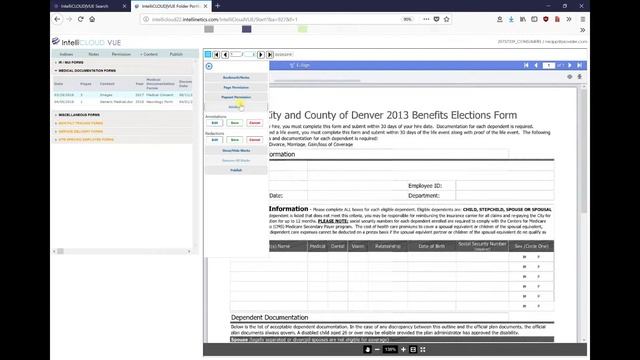Open the Publish tab
The image size is (640, 360).
point(176,54)
